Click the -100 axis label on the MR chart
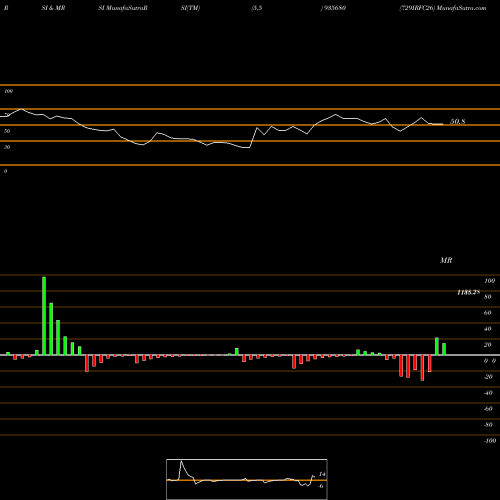The width and height of the screenshot is (500, 500). pyautogui.click(x=490, y=441)
